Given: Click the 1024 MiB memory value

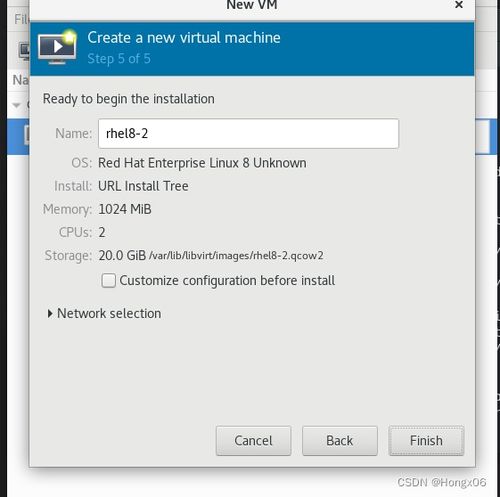Looking at the screenshot, I should tap(125, 209).
